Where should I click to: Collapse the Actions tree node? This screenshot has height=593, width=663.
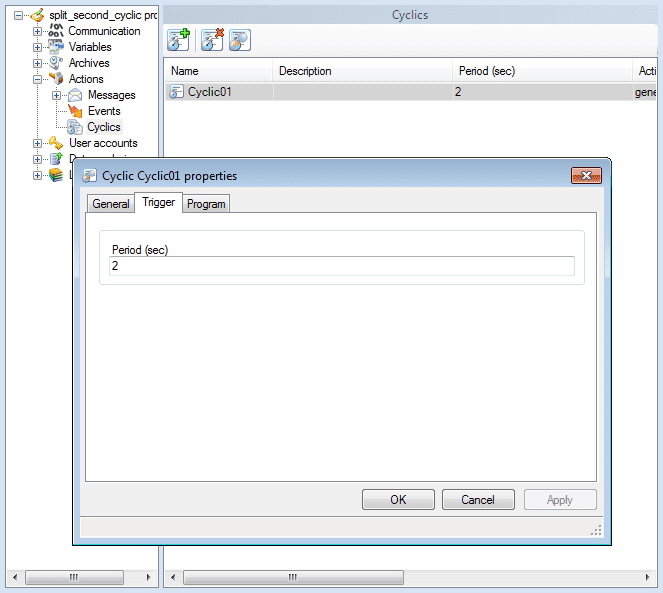tap(38, 79)
